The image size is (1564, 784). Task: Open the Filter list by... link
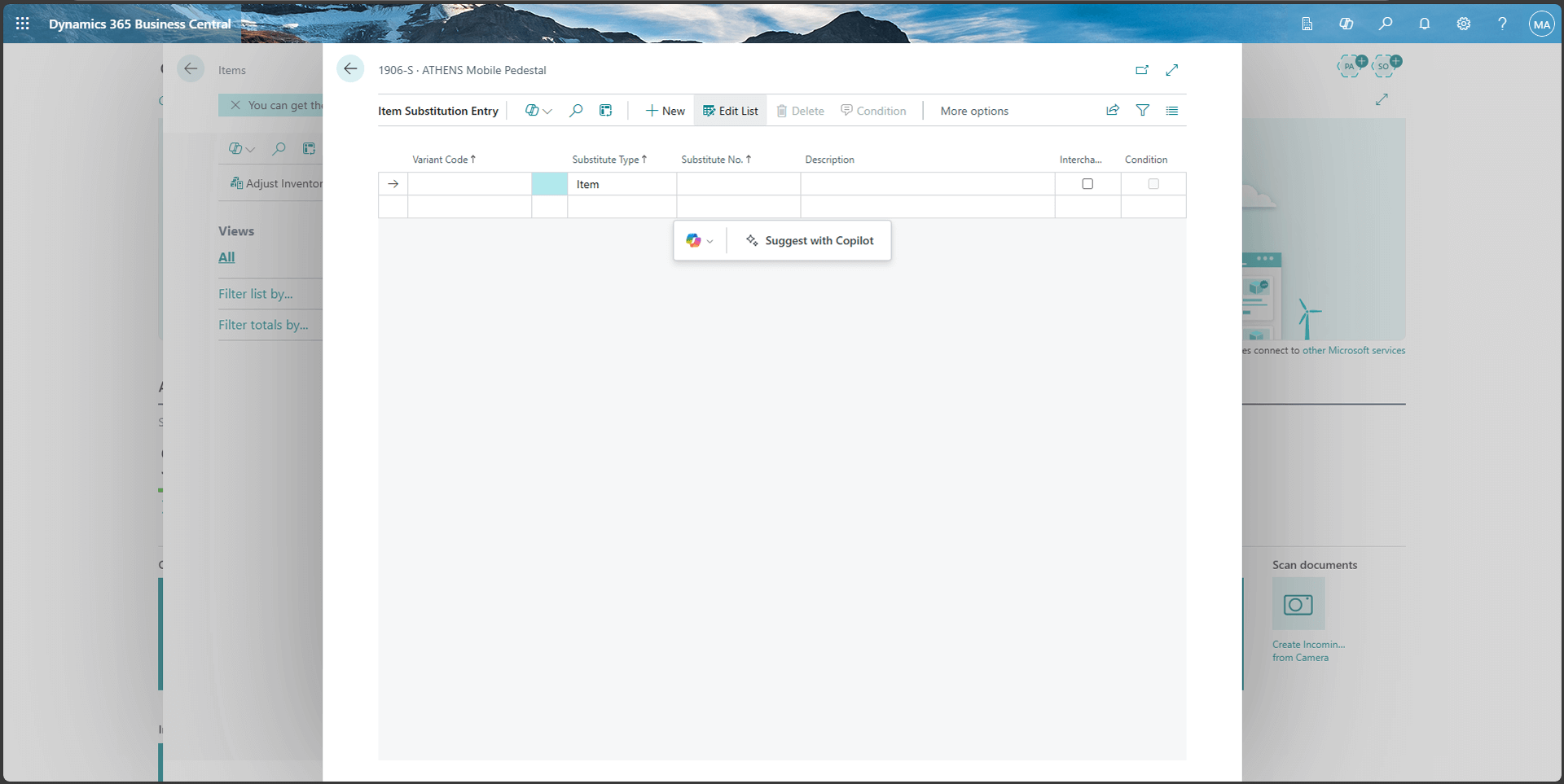click(x=256, y=294)
